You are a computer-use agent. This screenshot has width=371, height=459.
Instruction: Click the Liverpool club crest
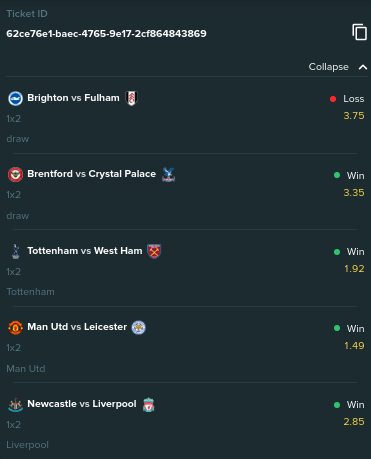click(148, 404)
